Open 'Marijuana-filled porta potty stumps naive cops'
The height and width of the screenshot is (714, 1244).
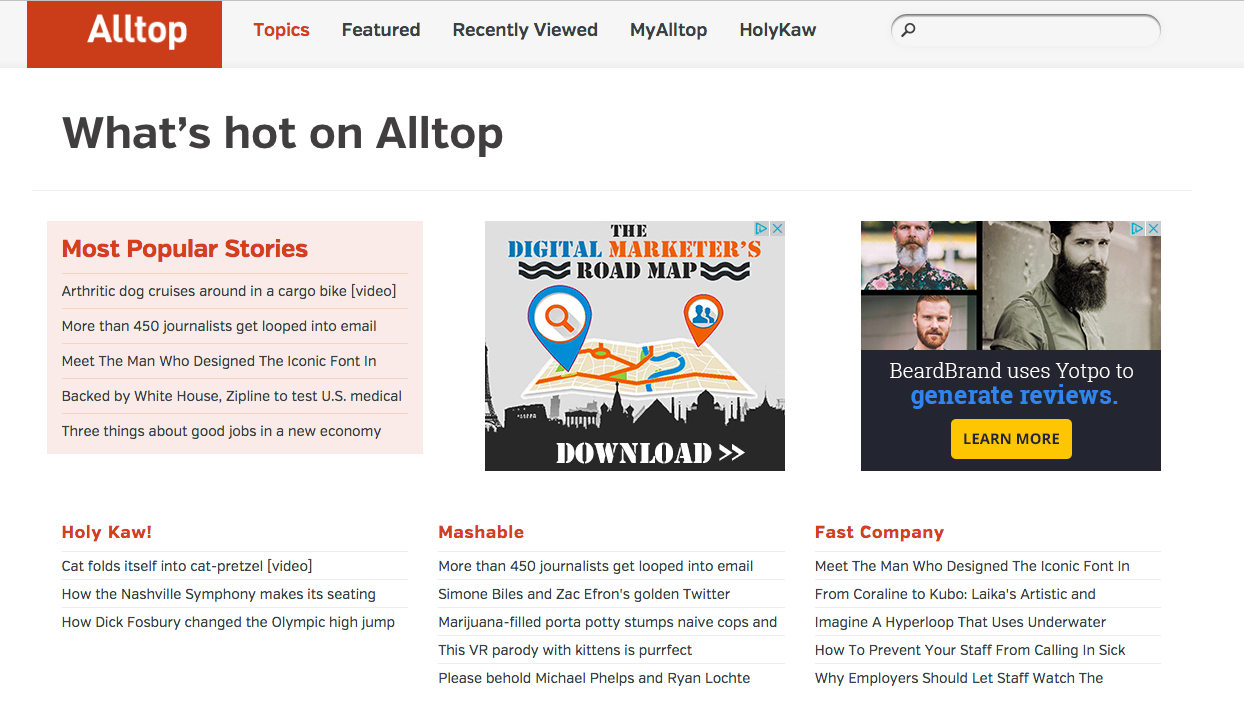point(608,622)
